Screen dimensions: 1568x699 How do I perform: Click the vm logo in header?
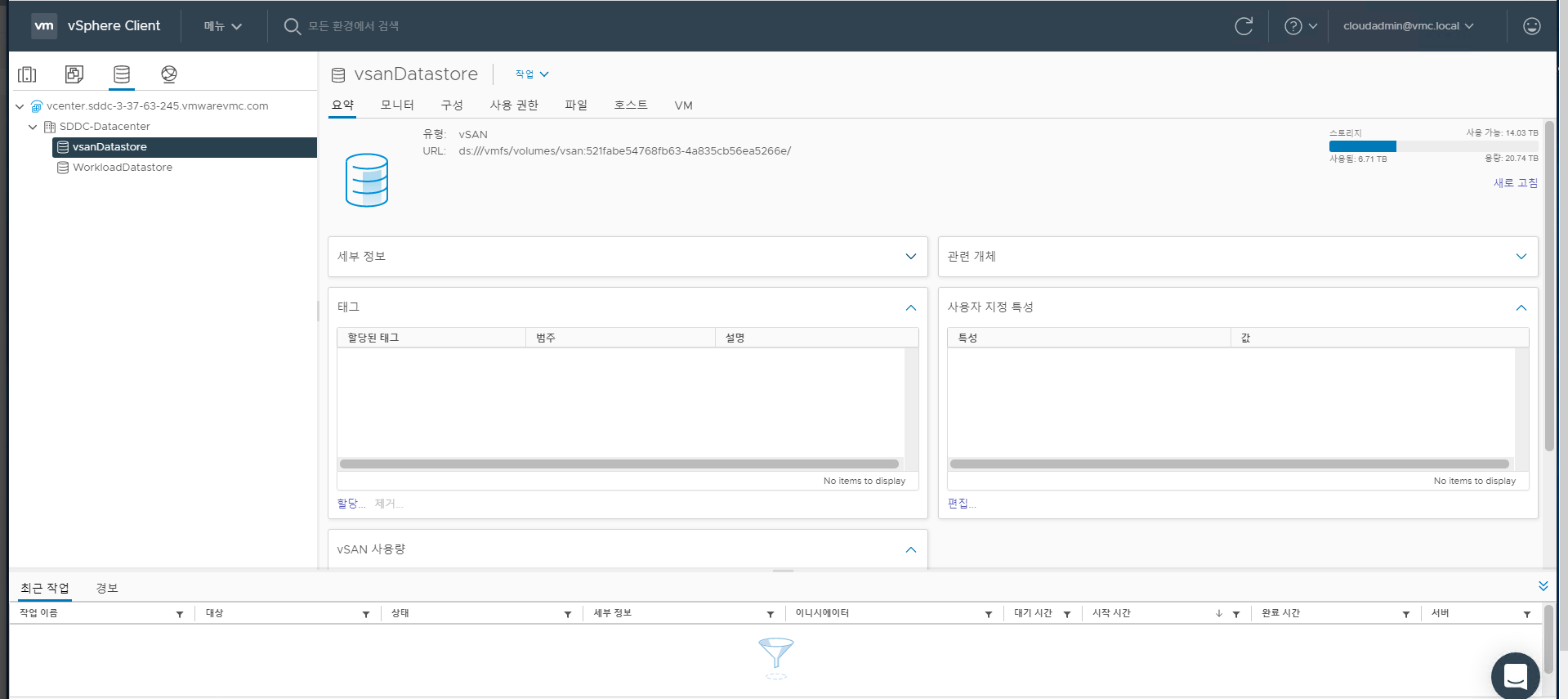tap(44, 26)
